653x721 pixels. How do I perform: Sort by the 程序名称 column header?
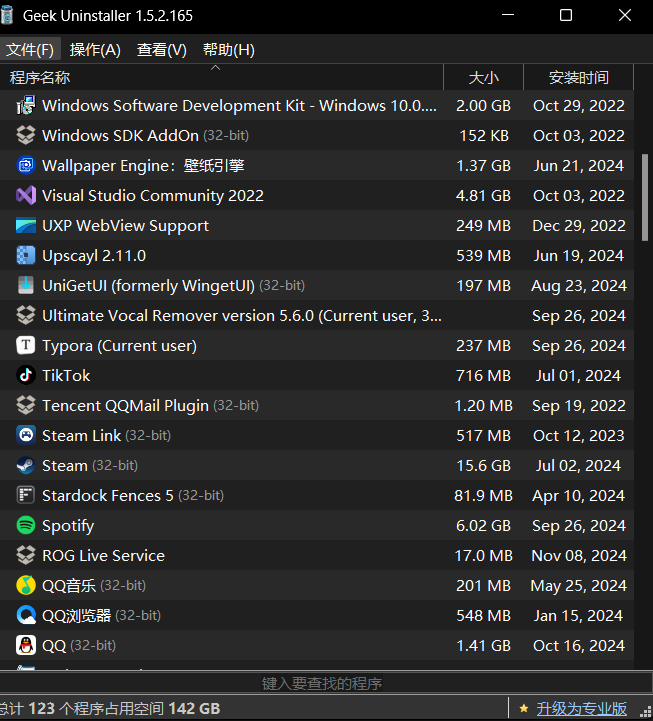[x=221, y=77]
